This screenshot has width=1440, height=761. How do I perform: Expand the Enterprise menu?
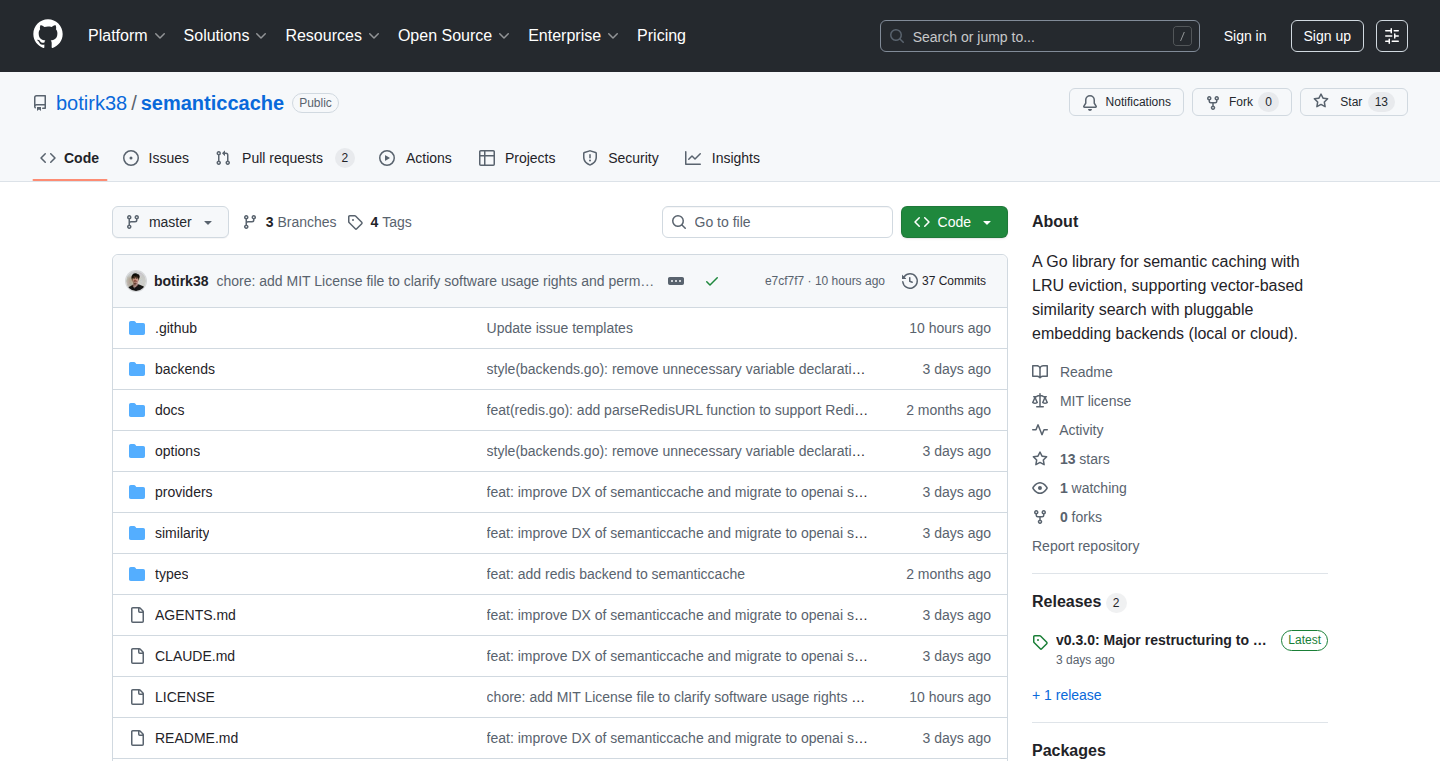[x=574, y=35]
